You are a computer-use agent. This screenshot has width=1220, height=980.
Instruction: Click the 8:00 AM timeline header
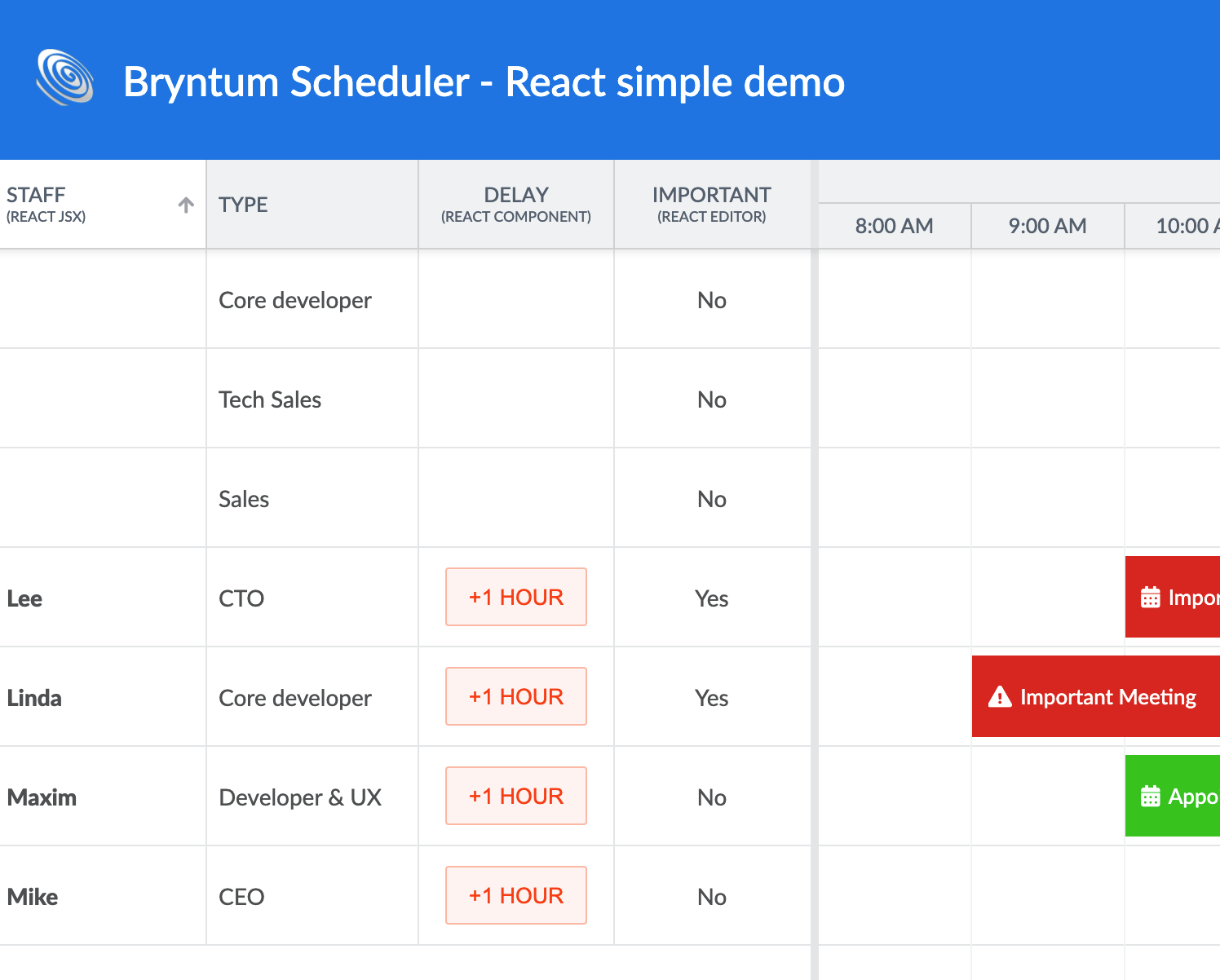click(x=894, y=226)
